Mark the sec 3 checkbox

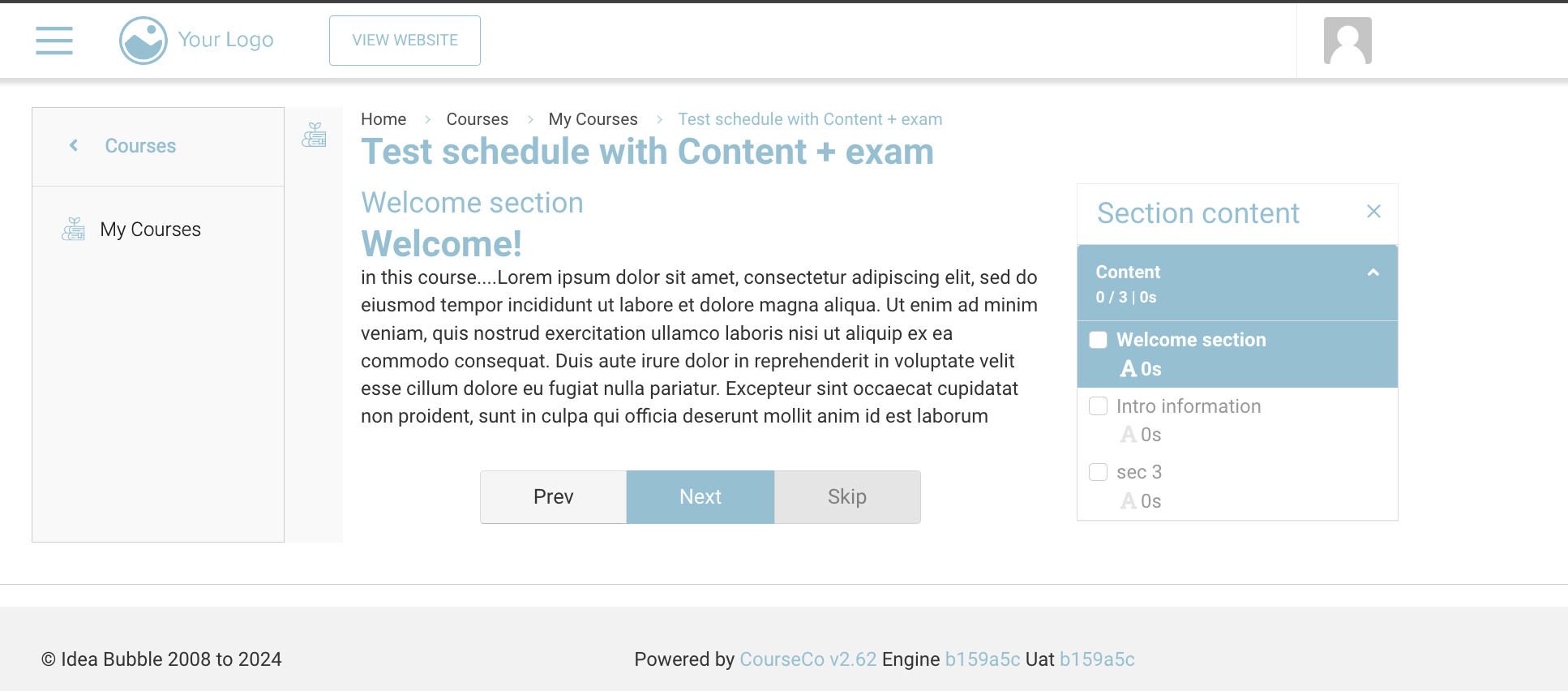tap(1099, 472)
